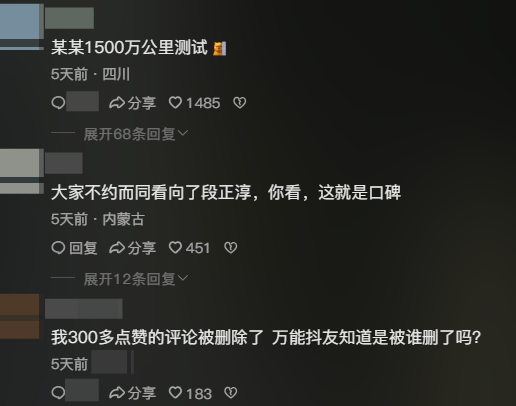The image size is (516, 406).
Task: Click share arrow on the 四川 comment
Action: click(x=117, y=103)
